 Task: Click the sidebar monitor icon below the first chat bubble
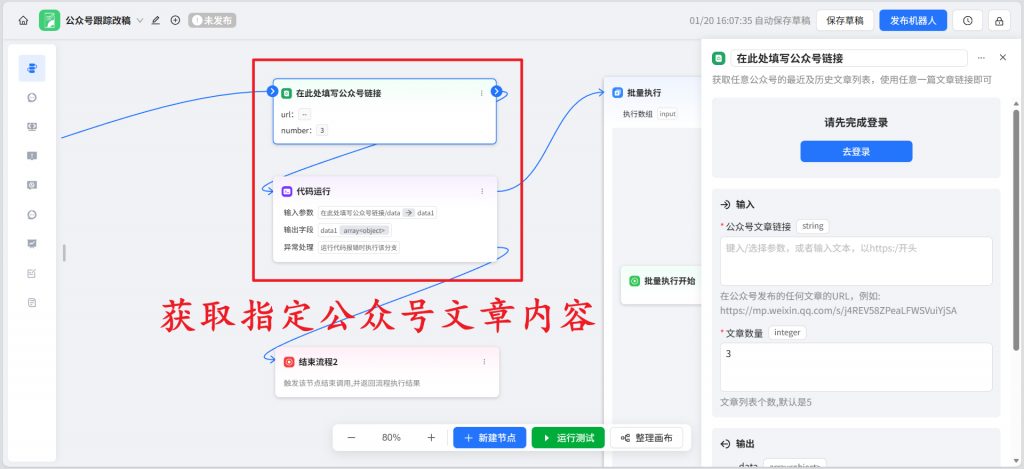(32, 127)
